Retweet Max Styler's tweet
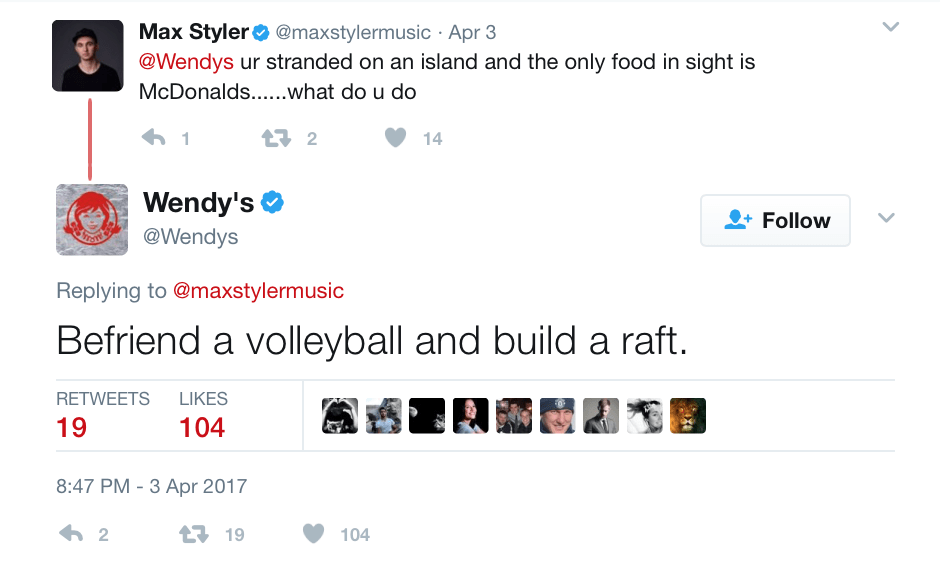The height and width of the screenshot is (584, 940). (275, 138)
